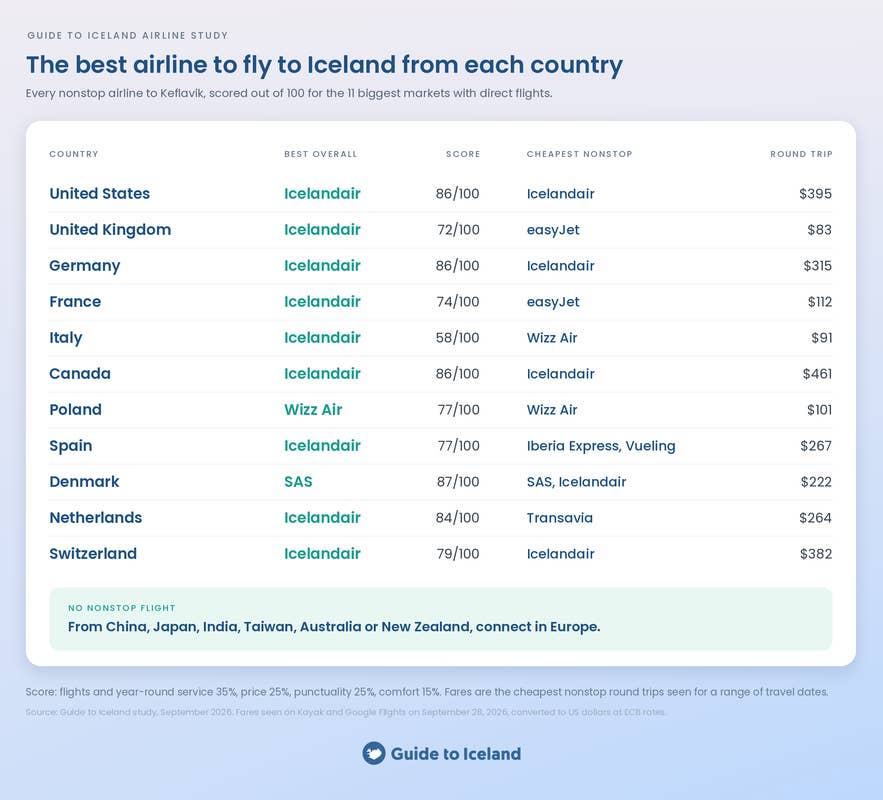Click the $91 round trip fare
This screenshot has height=800, width=883.
pos(822,338)
